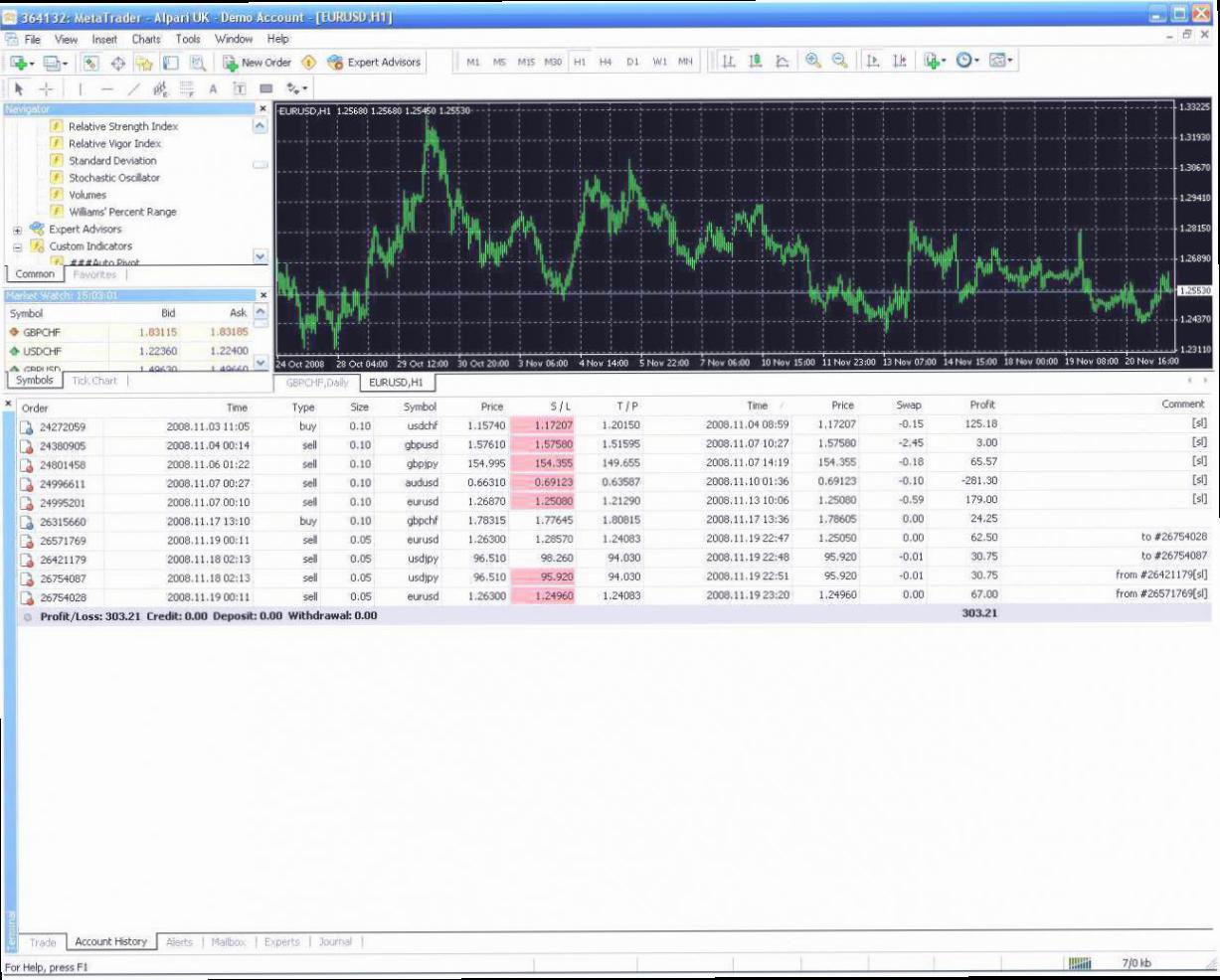Sort history by the Profit column header

coord(982,406)
